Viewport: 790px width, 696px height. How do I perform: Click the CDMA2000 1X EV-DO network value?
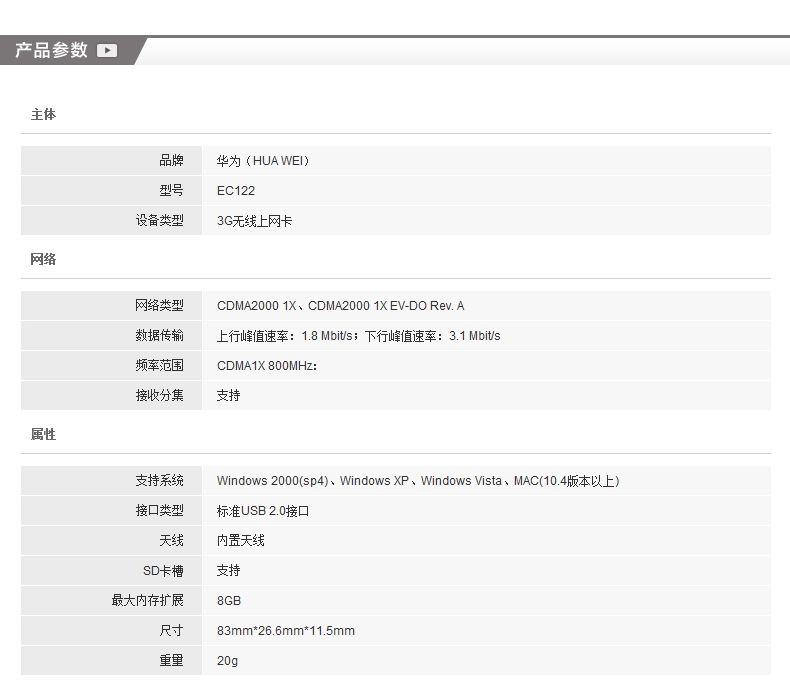click(340, 306)
